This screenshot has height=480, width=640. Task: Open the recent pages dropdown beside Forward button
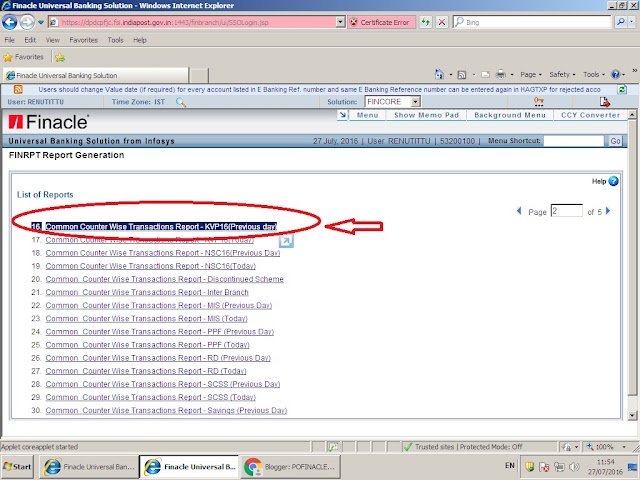click(x=40, y=22)
